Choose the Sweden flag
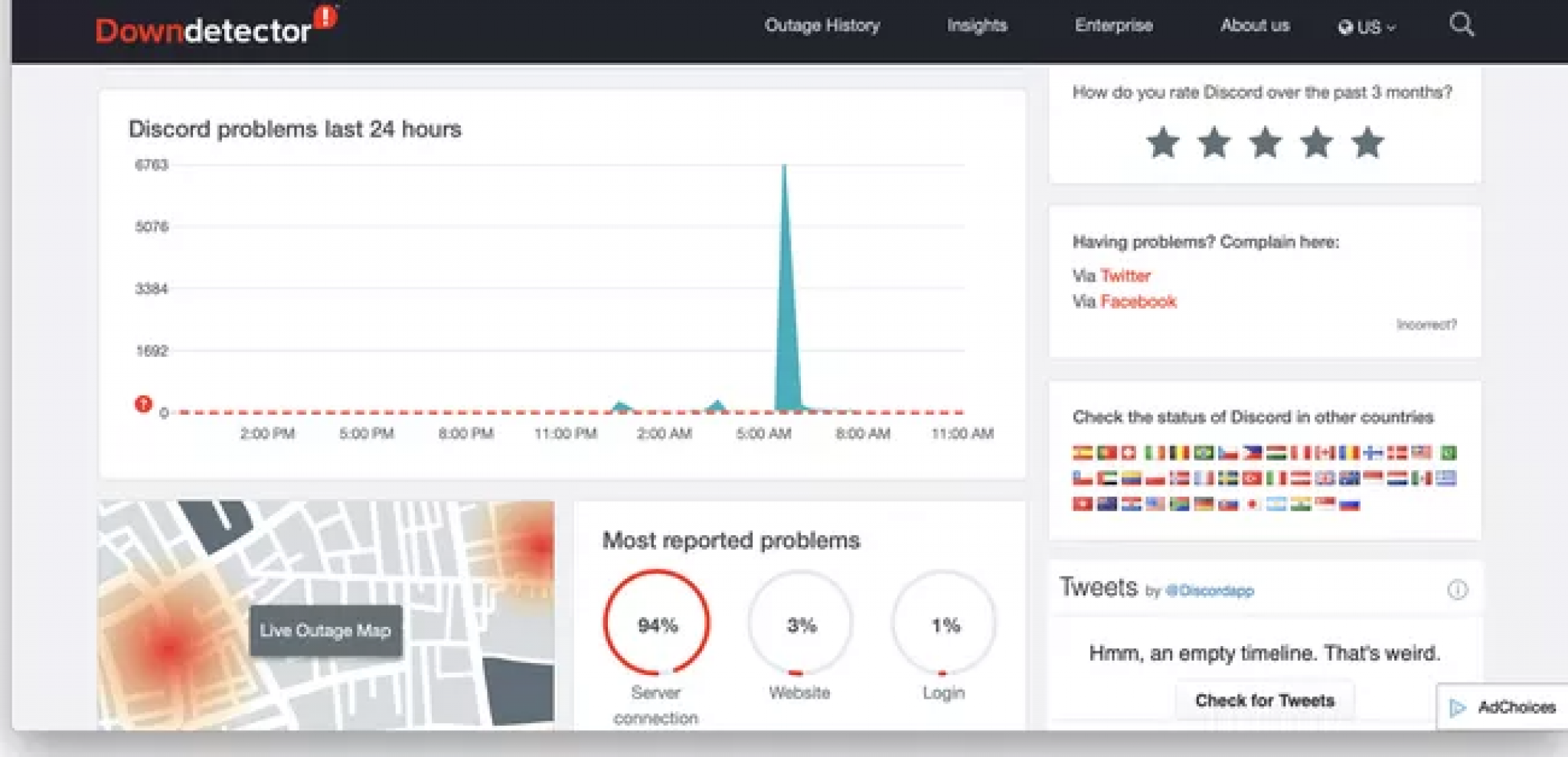Image resolution: width=1568 pixels, height=757 pixels. pyautogui.click(x=1228, y=478)
